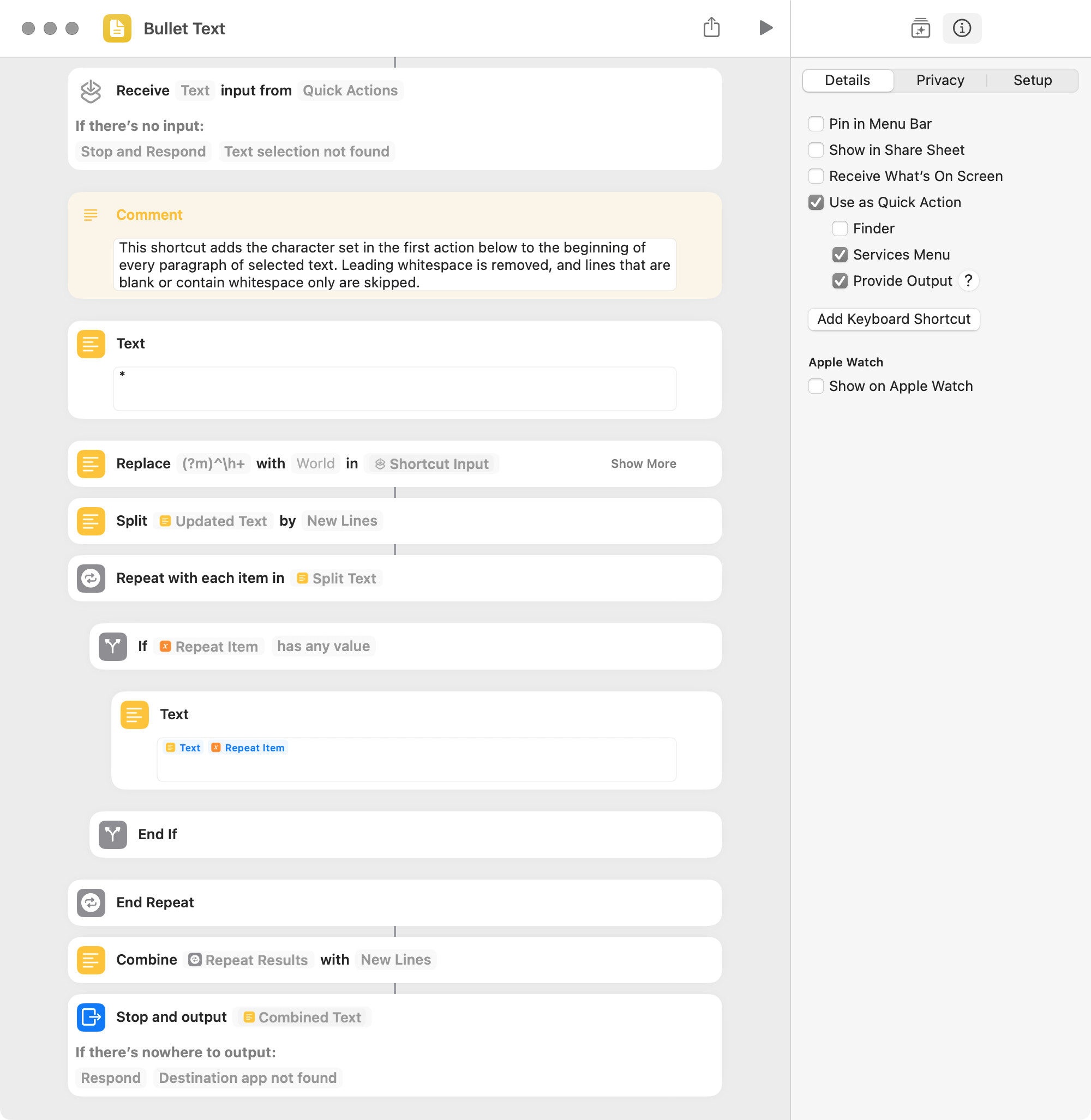Open the New Lines separator in Split
The height and width of the screenshot is (1120, 1091).
coord(342,521)
